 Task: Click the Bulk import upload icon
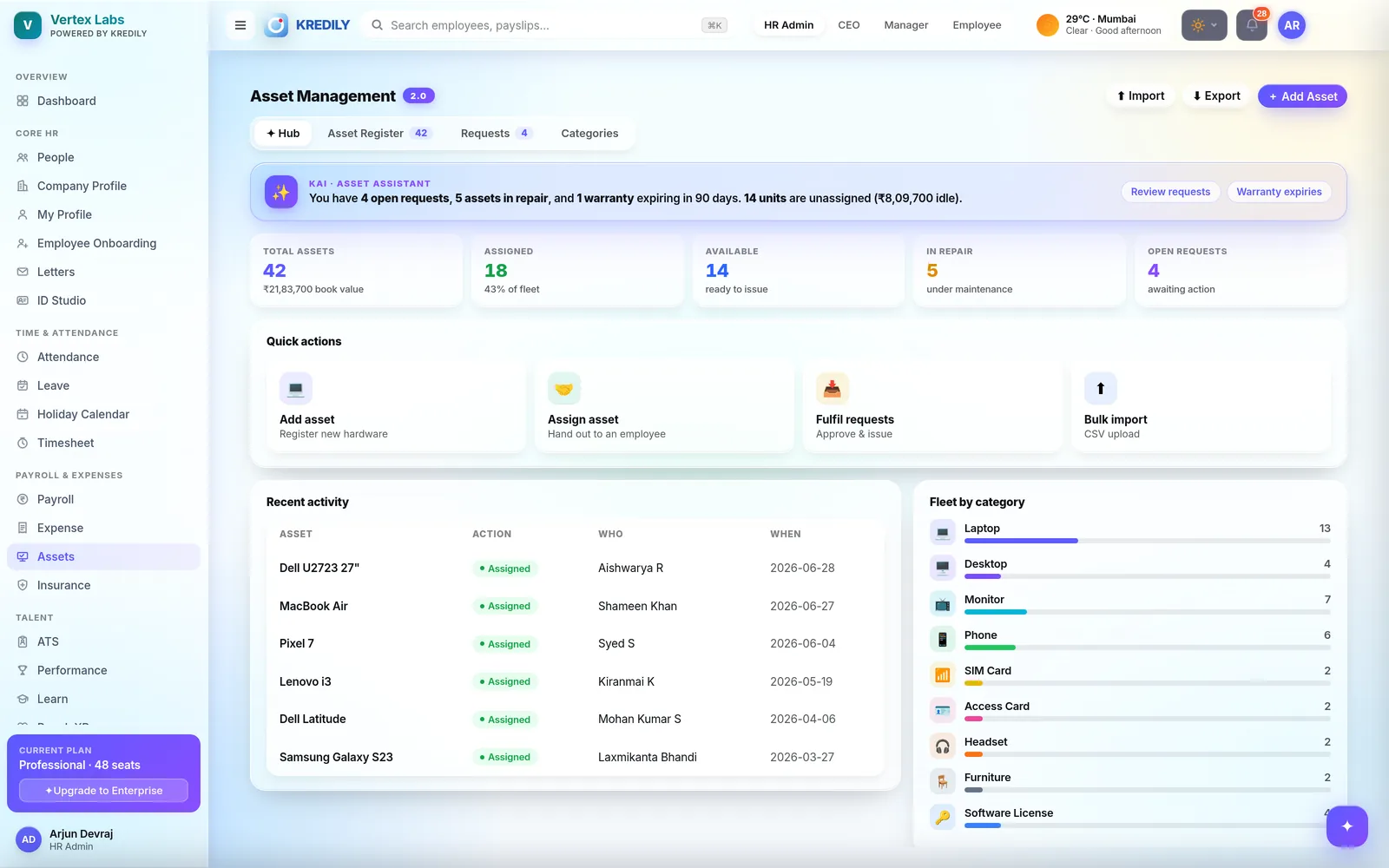[1100, 388]
